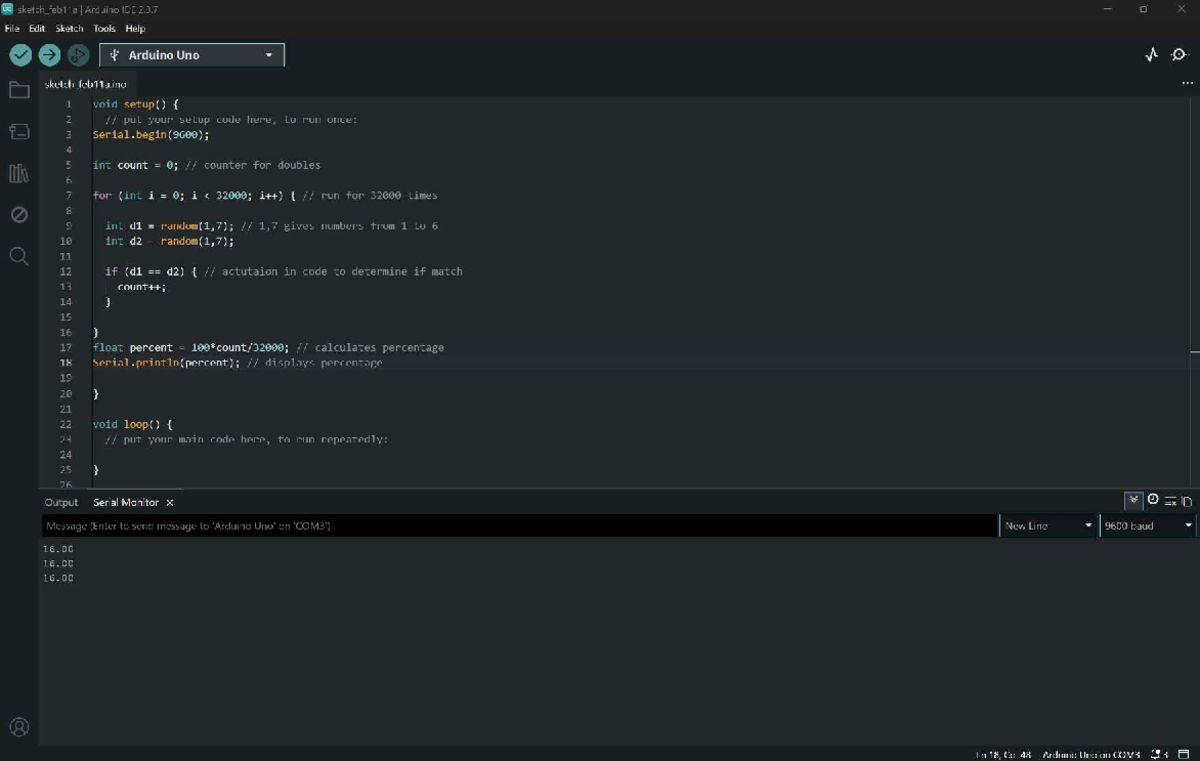The image size is (1200, 761).
Task: Click the 'Serial.begin(9600);' code line
Action: [151, 134]
